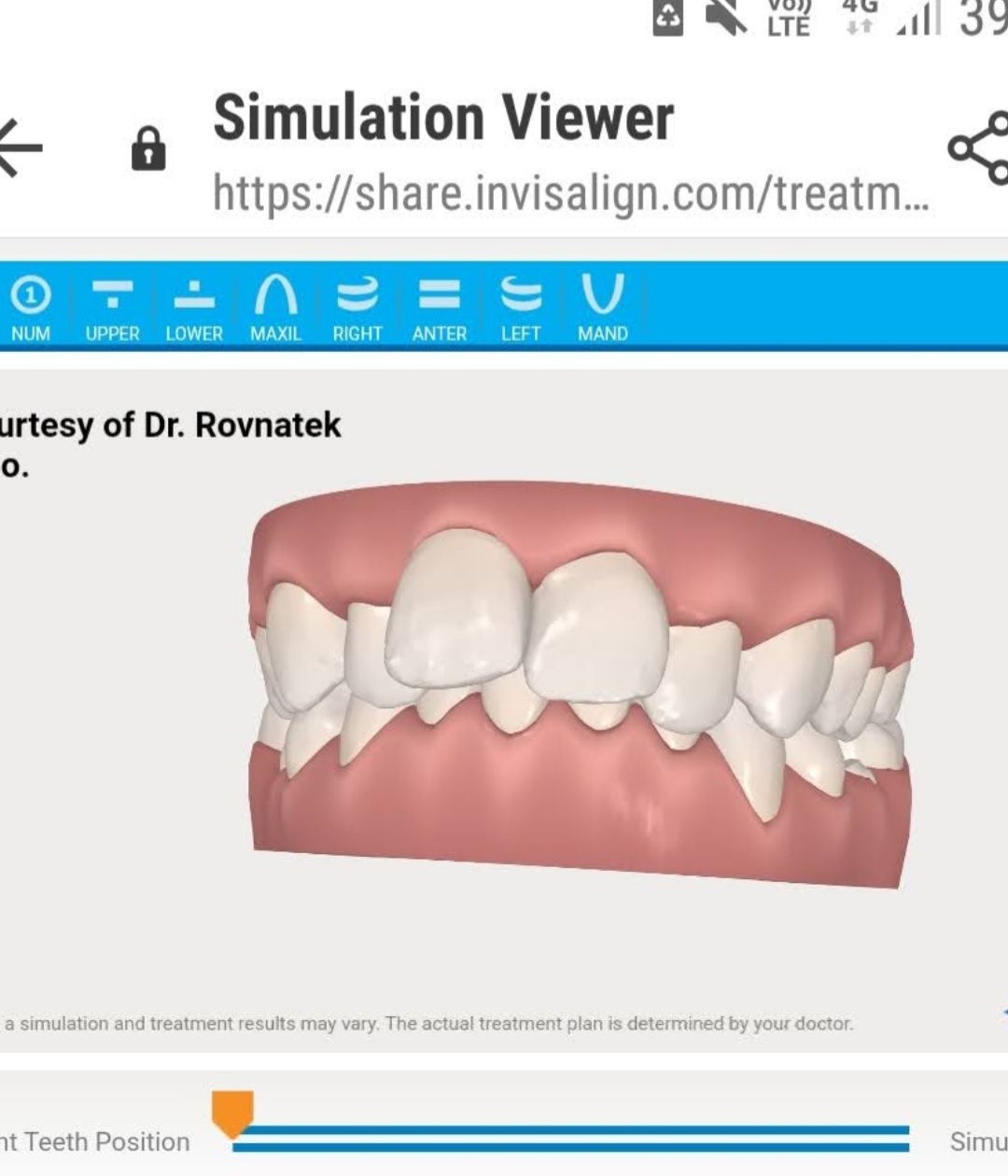Select the ANTER front view
This screenshot has width=1008, height=1176.
pyautogui.click(x=440, y=308)
